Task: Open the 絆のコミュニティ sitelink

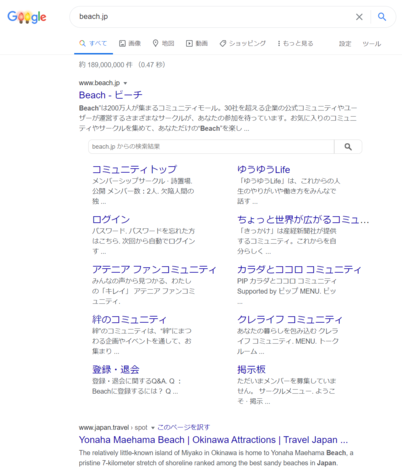Action: coord(129,319)
